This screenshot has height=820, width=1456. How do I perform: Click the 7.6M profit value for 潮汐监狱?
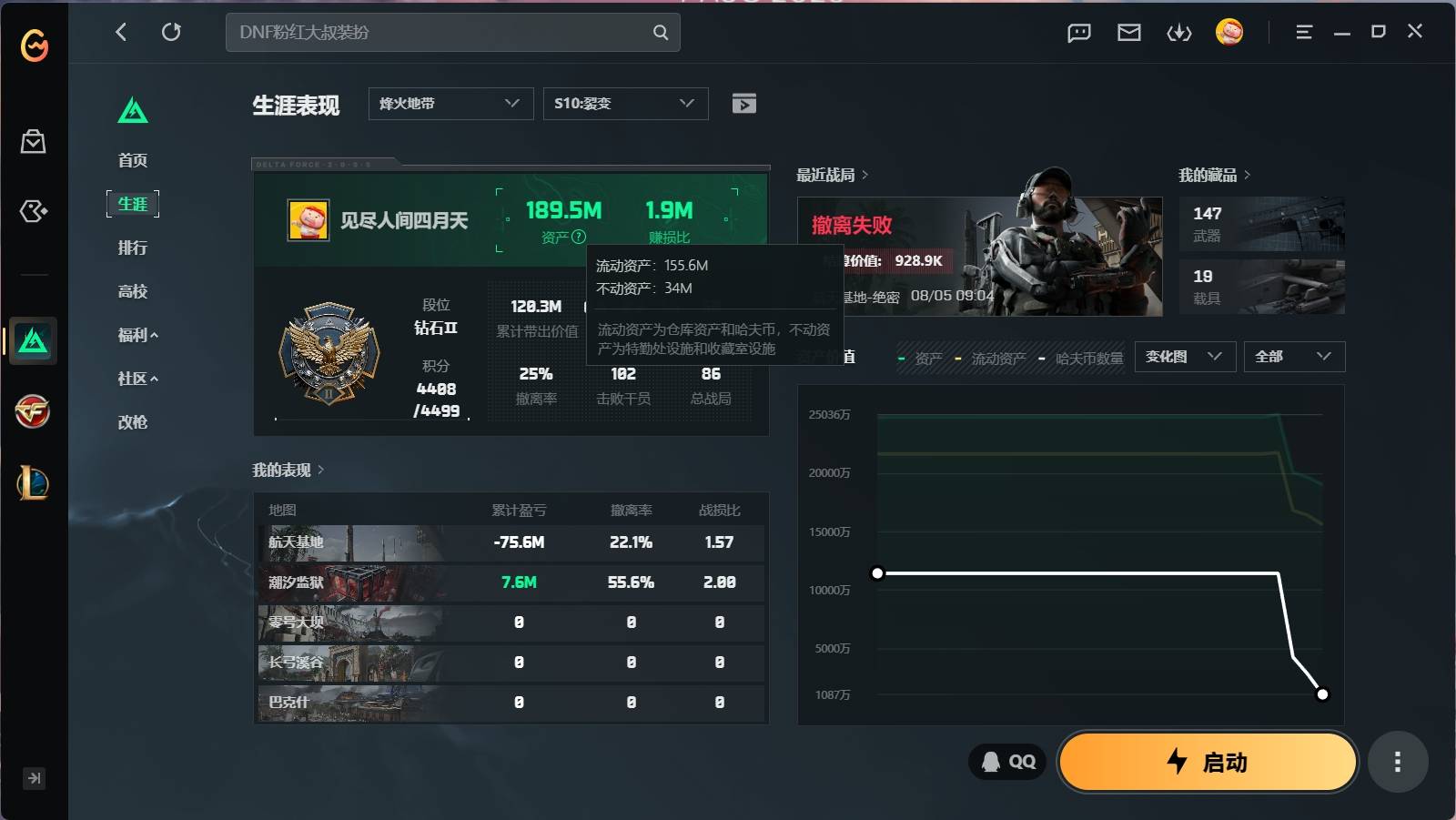click(x=519, y=582)
